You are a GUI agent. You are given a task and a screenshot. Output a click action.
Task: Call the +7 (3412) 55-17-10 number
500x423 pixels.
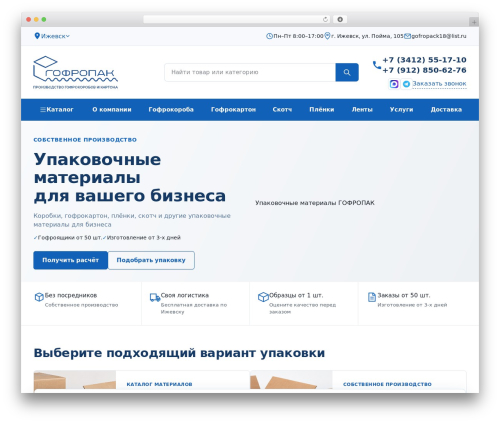point(424,60)
